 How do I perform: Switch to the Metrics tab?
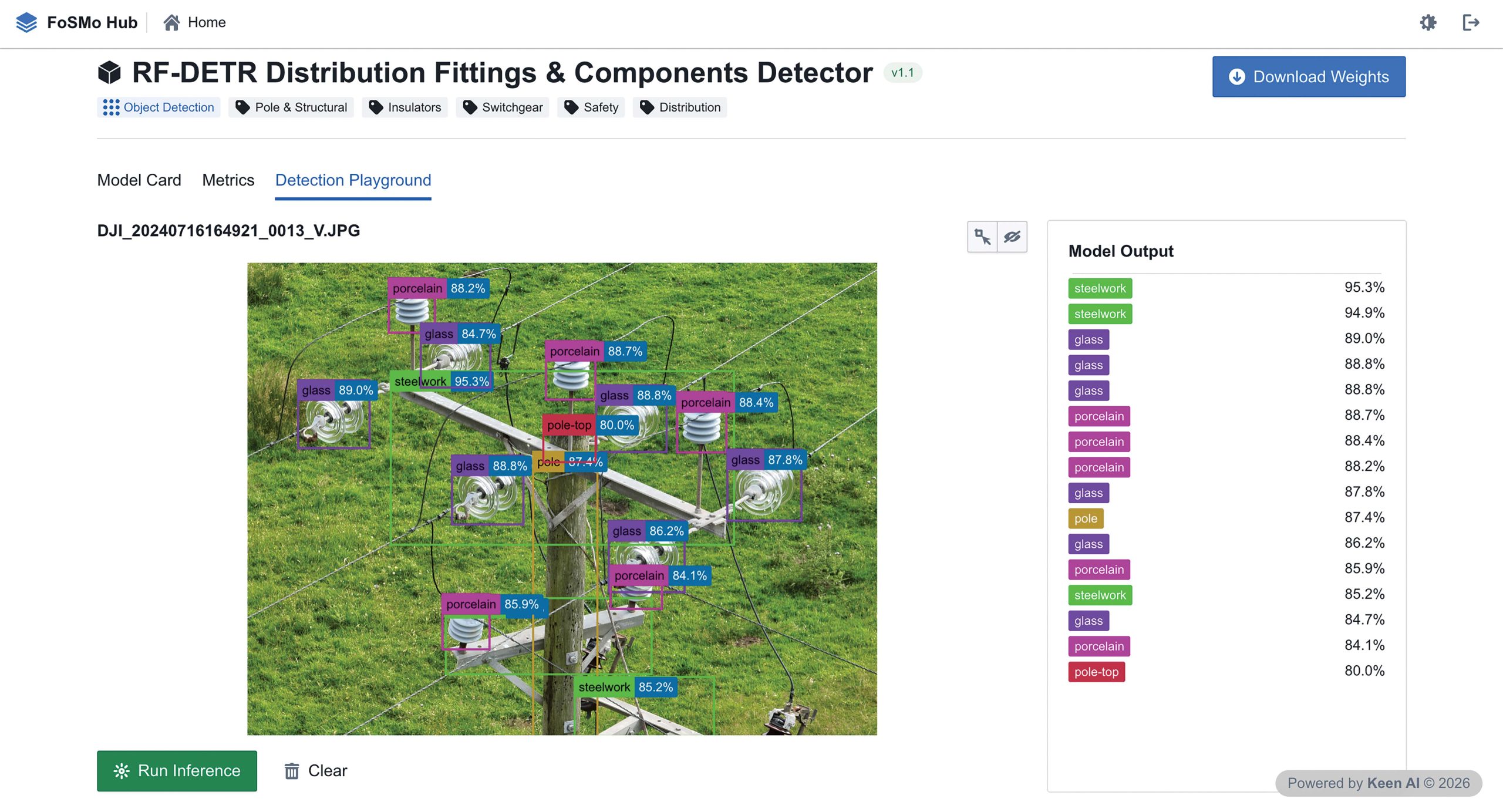click(228, 180)
